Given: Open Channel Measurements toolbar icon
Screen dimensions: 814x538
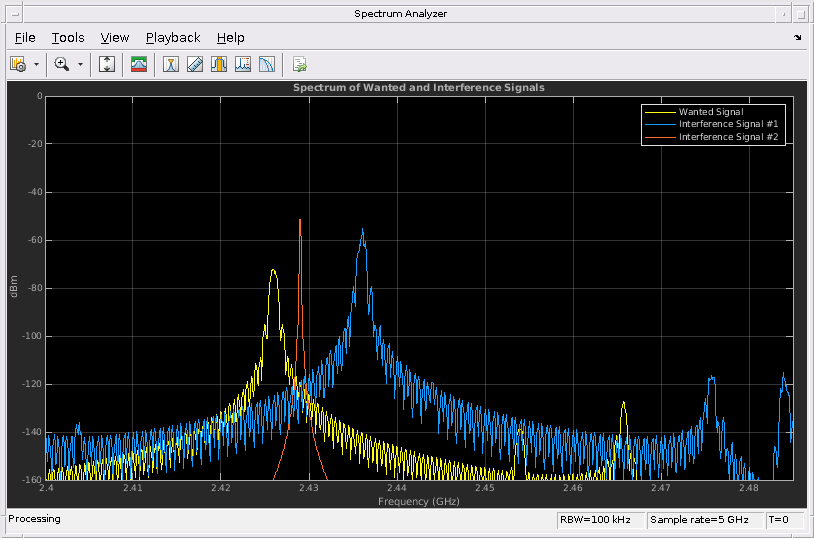Looking at the screenshot, I should coord(219,64).
